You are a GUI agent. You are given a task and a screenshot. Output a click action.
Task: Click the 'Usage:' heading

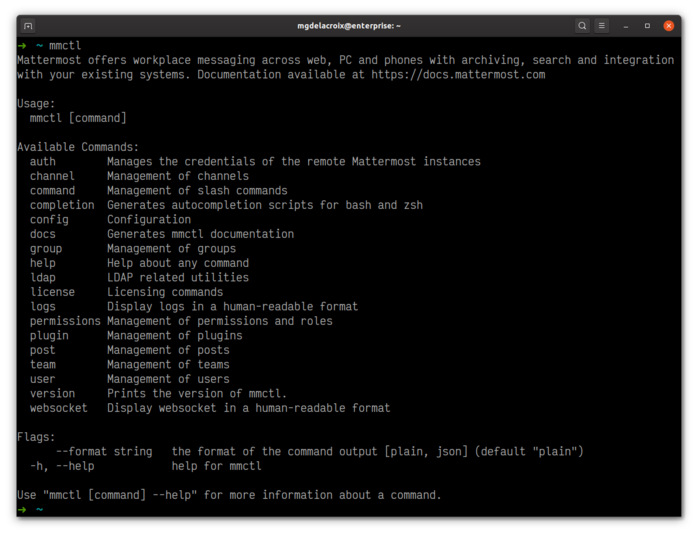(x=36, y=104)
